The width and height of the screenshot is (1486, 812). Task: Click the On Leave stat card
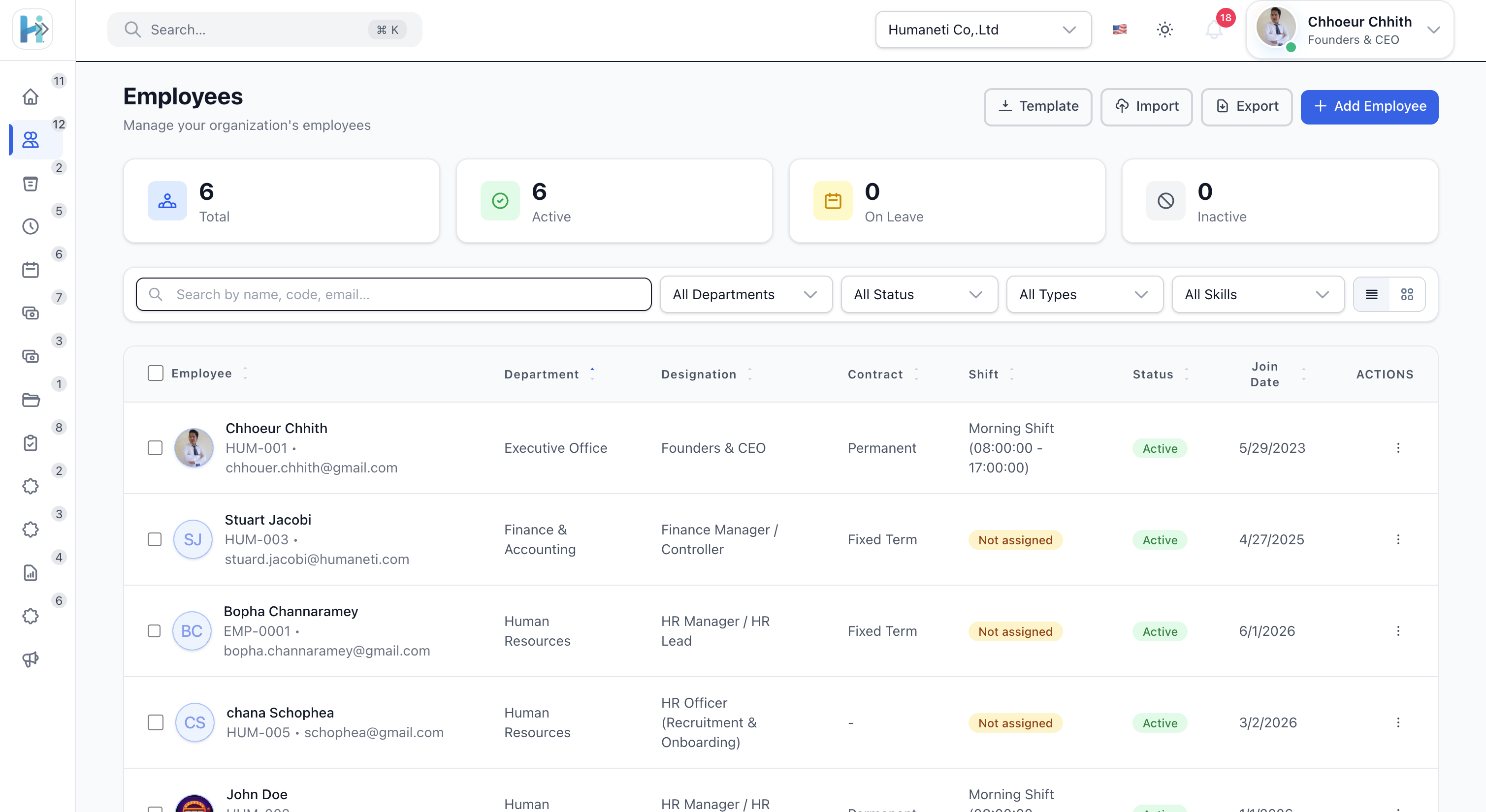(x=947, y=201)
